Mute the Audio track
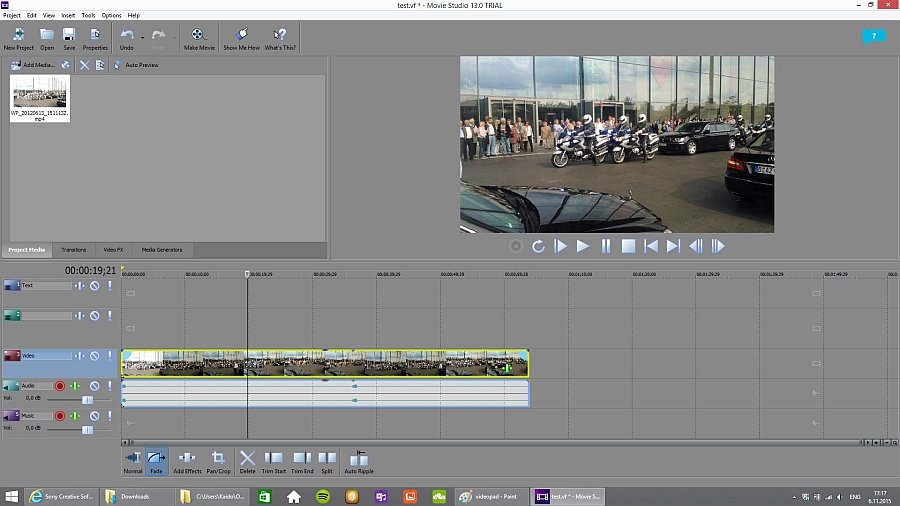Image resolution: width=900 pixels, height=506 pixels. click(x=95, y=386)
